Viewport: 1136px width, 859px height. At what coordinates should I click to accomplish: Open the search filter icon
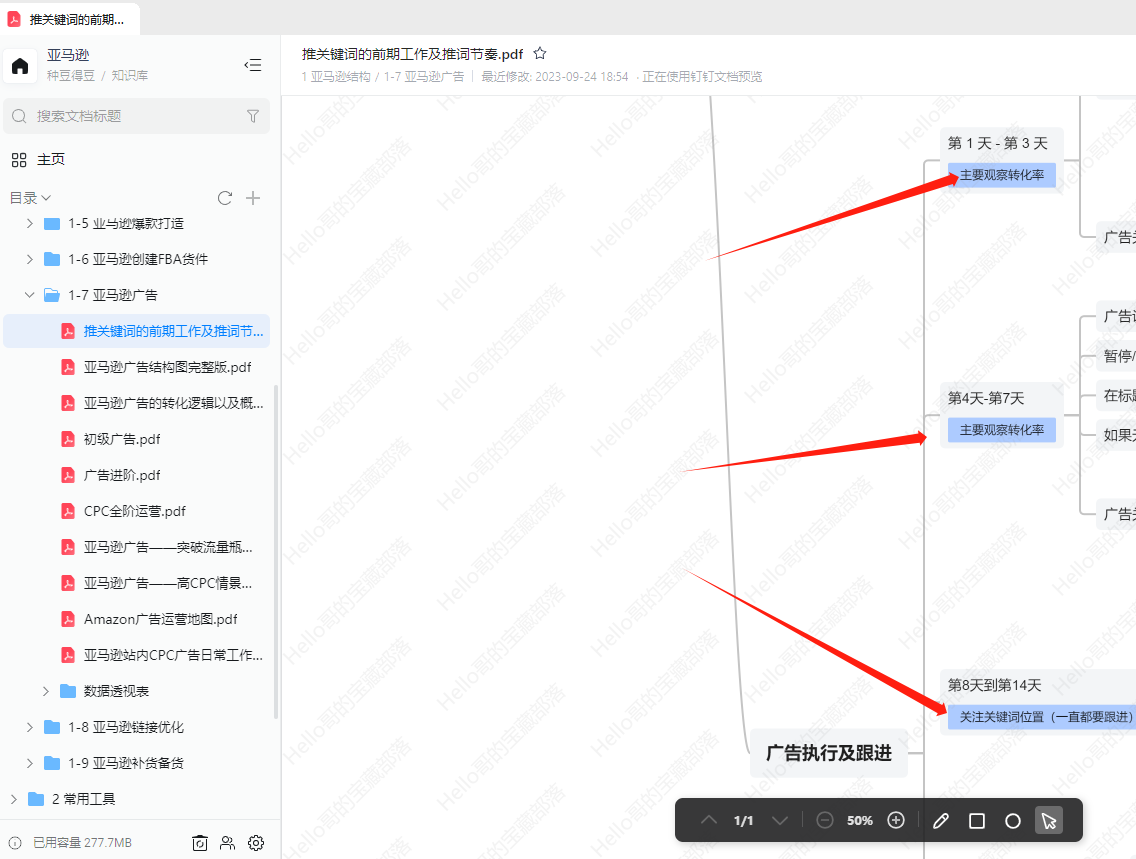point(254,116)
